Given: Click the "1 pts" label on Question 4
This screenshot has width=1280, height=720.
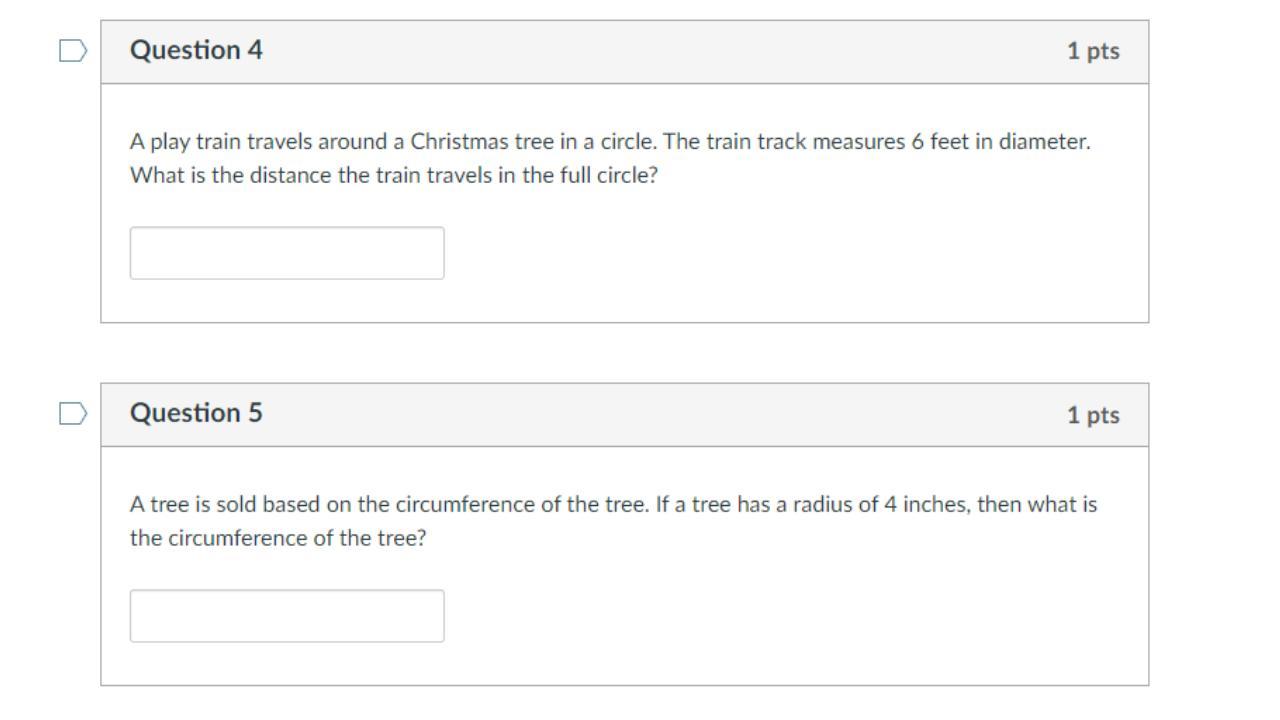Looking at the screenshot, I should point(1093,51).
